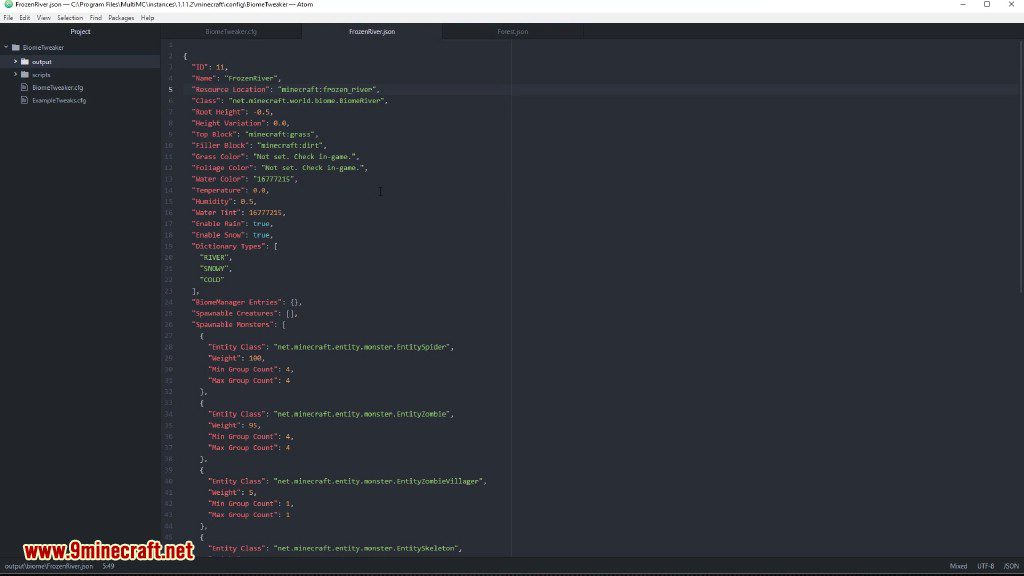This screenshot has width=1024, height=576.
Task: Click the "minecraft:grass" top block value
Action: [279, 135]
